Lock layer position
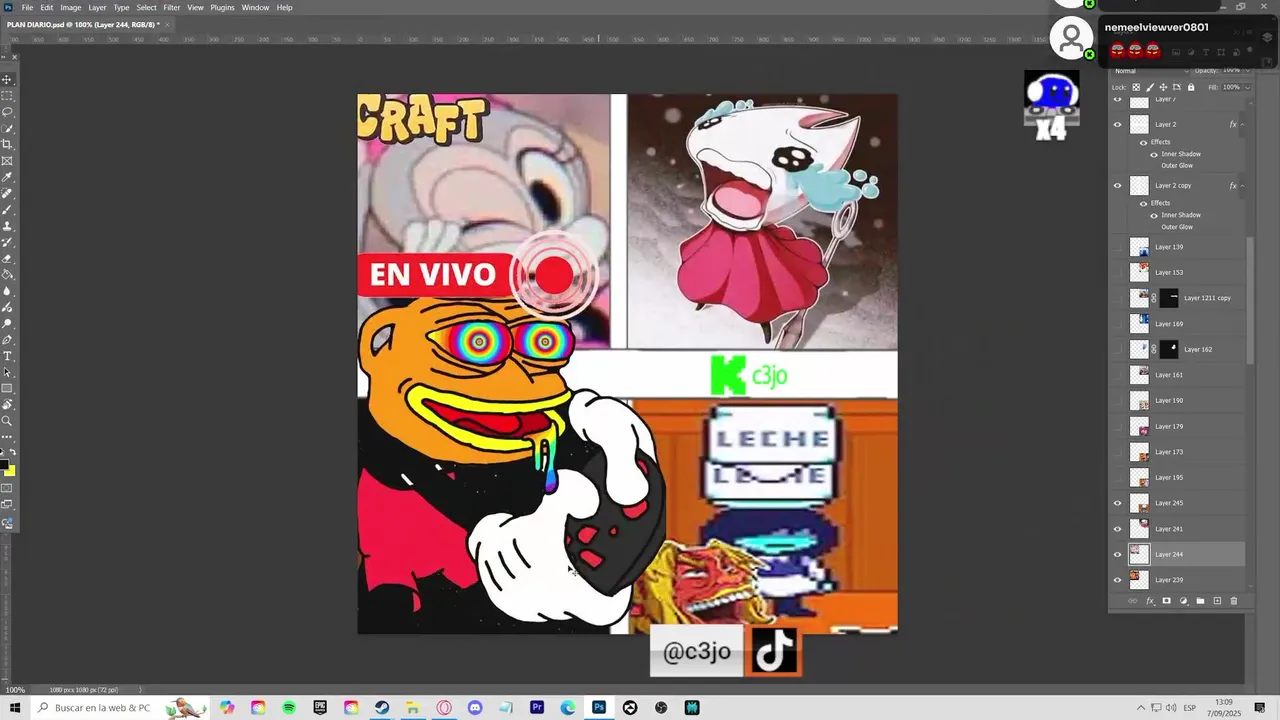The width and height of the screenshot is (1280, 720). click(1162, 87)
